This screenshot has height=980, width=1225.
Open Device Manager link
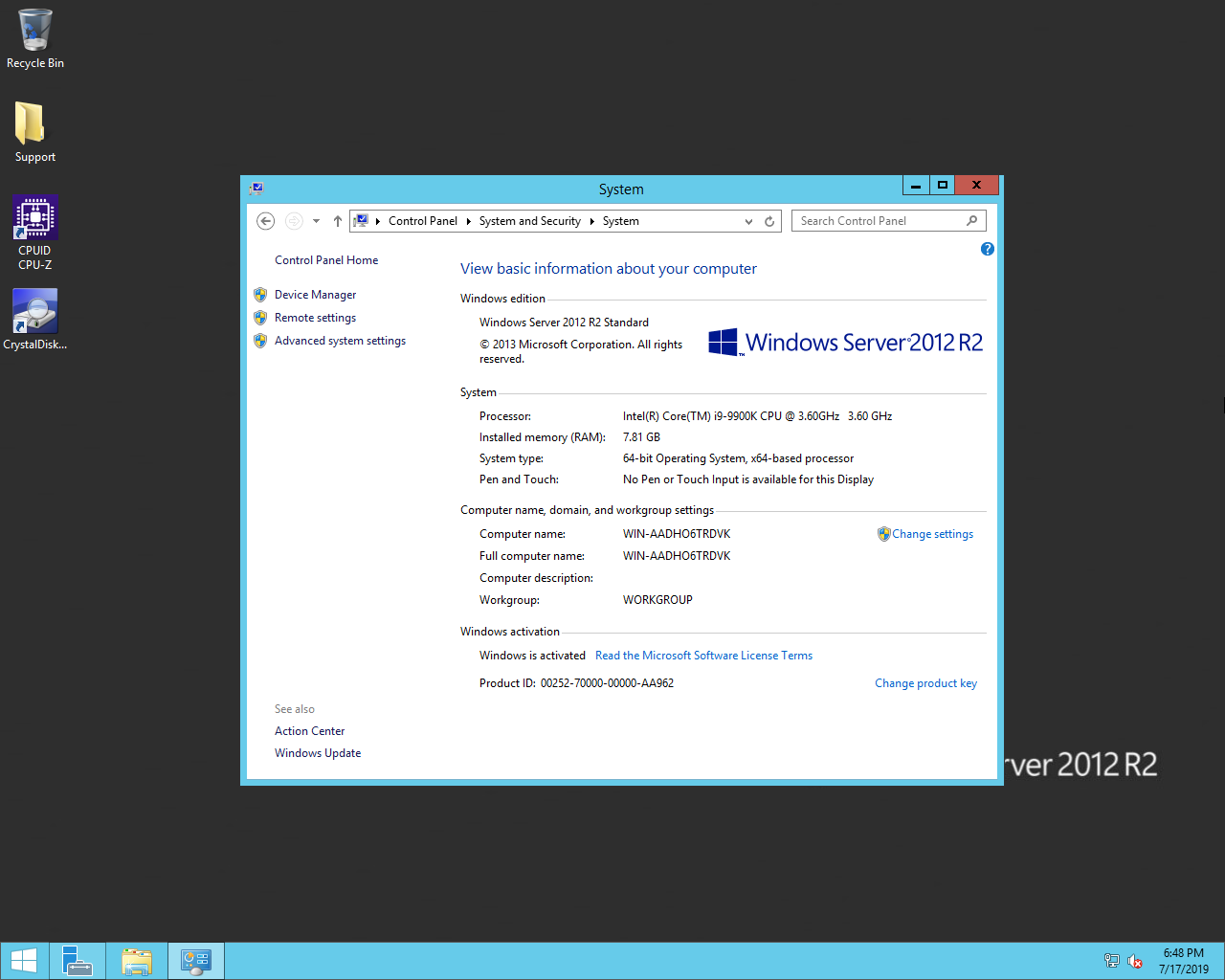[315, 295]
